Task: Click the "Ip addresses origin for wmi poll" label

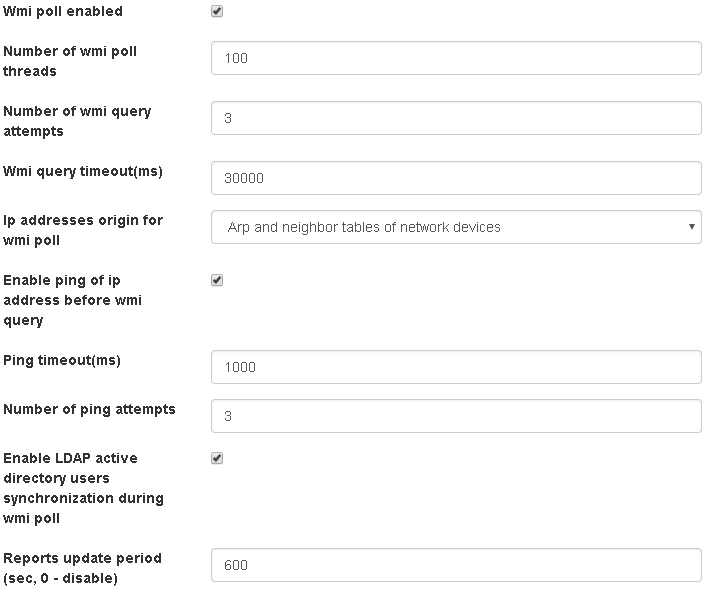Action: (83, 230)
